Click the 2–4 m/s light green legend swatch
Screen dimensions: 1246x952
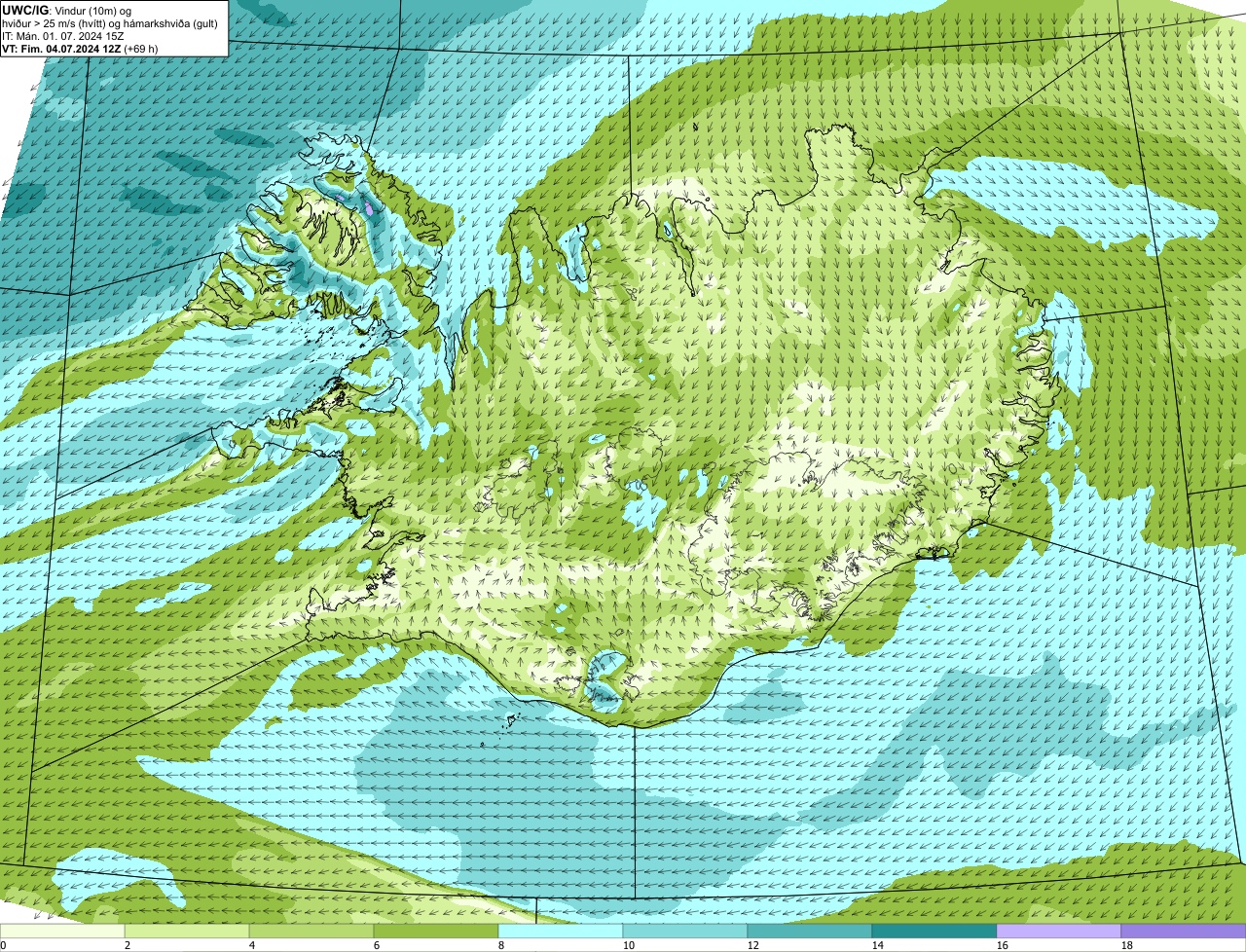click(x=187, y=931)
